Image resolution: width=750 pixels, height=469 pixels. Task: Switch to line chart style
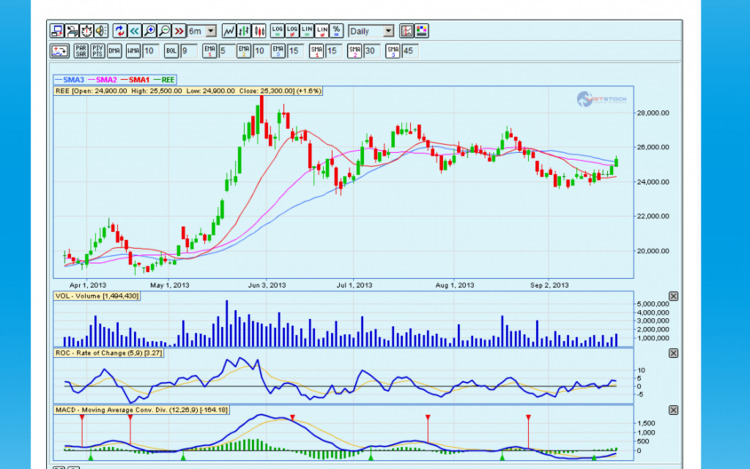(x=229, y=31)
